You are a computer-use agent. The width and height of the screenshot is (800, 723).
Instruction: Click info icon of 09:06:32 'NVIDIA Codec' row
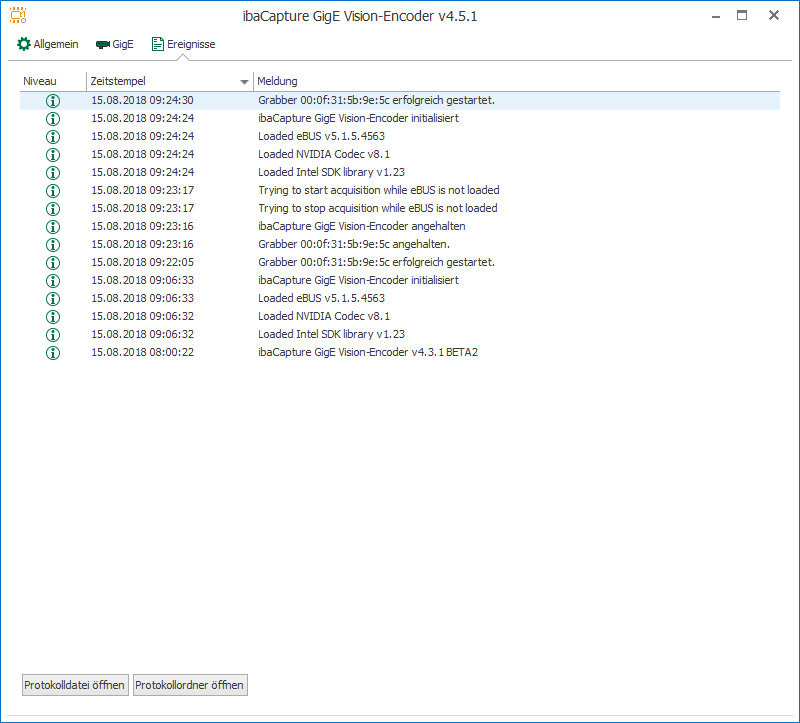53,317
